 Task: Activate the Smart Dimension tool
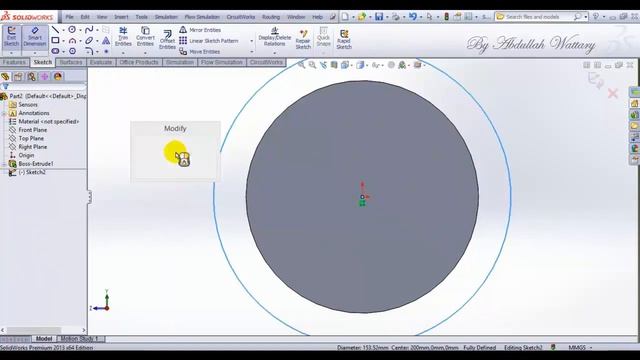tap(35, 37)
